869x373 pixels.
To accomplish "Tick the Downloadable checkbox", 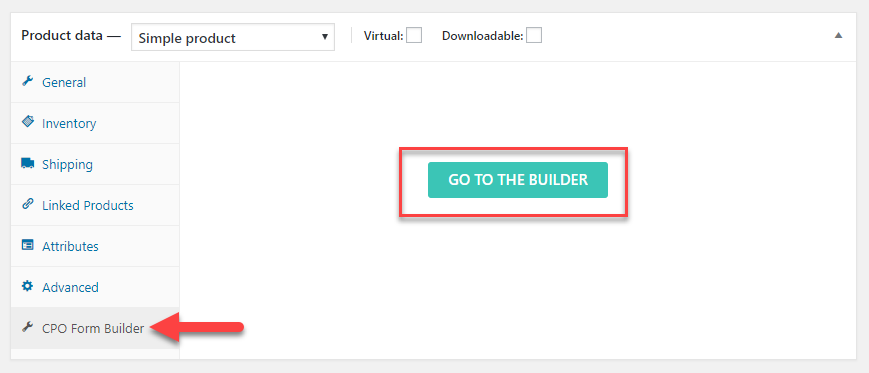I will point(534,36).
